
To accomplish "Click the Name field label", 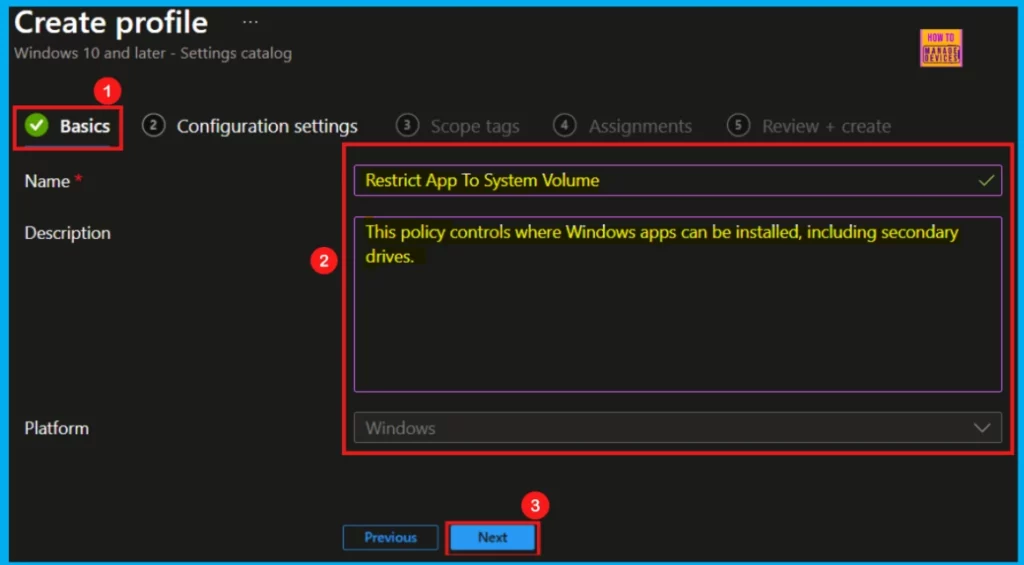I will [47, 181].
